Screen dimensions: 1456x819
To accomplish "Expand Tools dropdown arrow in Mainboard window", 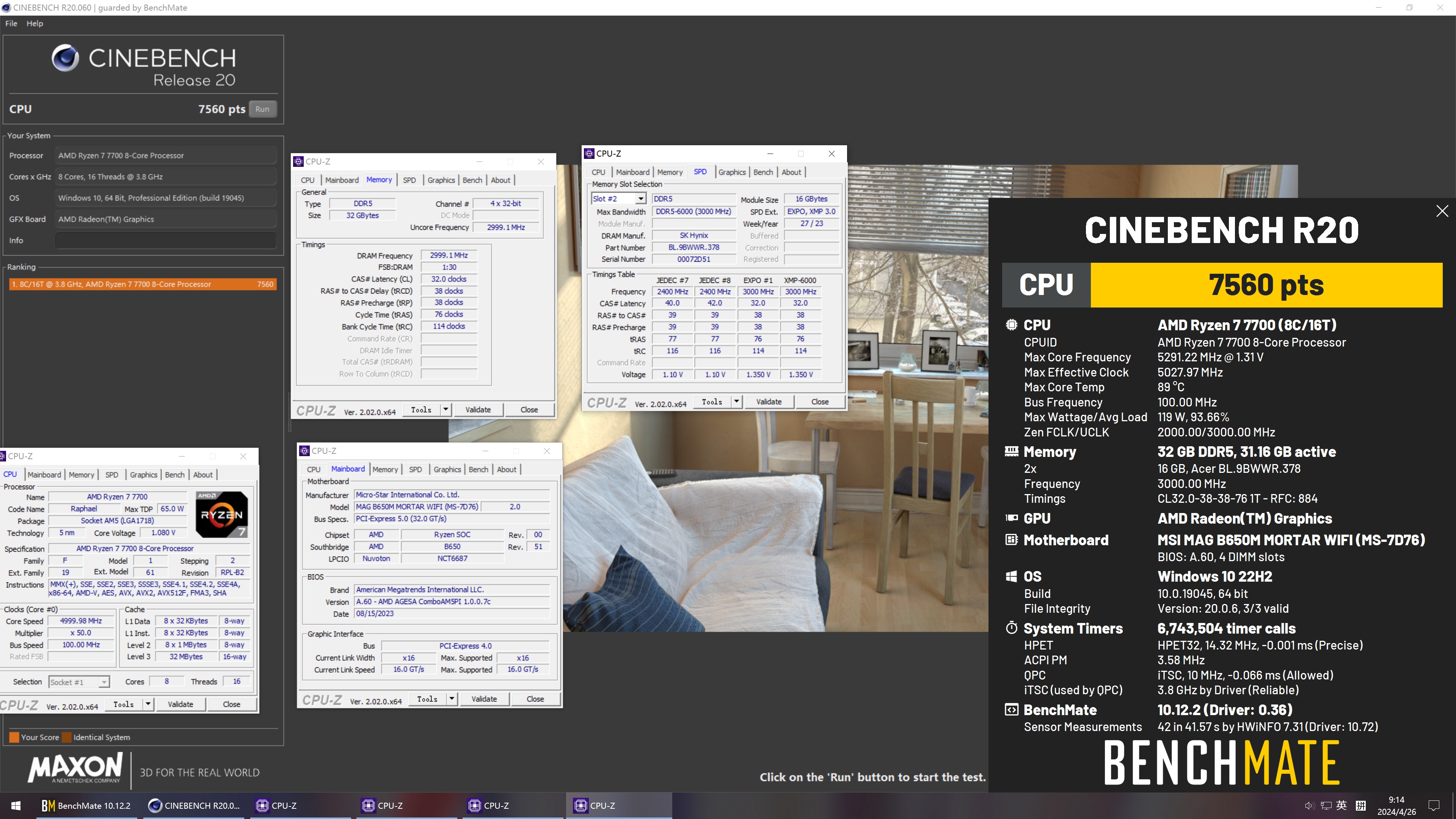I will pyautogui.click(x=452, y=699).
